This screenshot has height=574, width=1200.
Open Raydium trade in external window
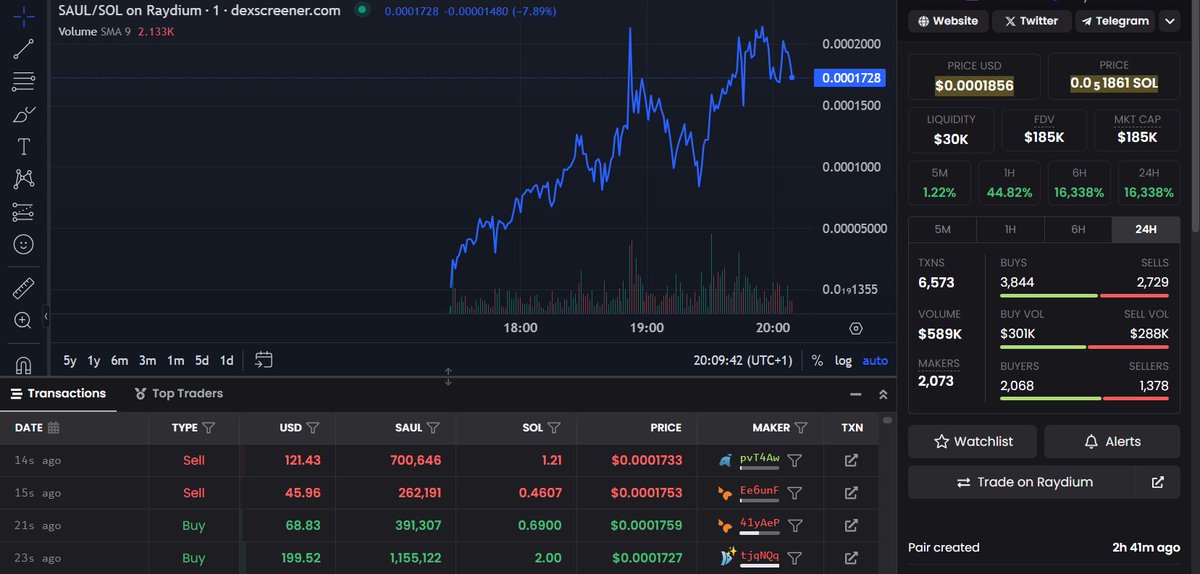[x=1158, y=482]
